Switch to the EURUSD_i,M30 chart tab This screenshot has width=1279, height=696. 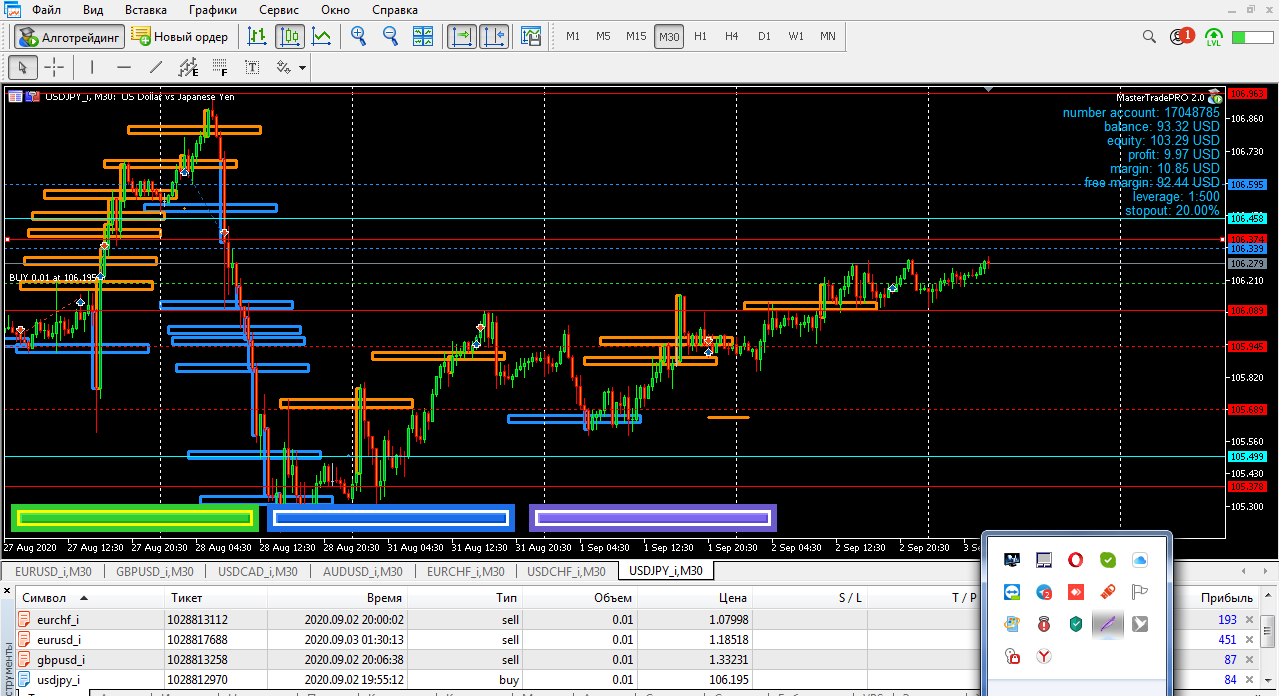[x=52, y=572]
